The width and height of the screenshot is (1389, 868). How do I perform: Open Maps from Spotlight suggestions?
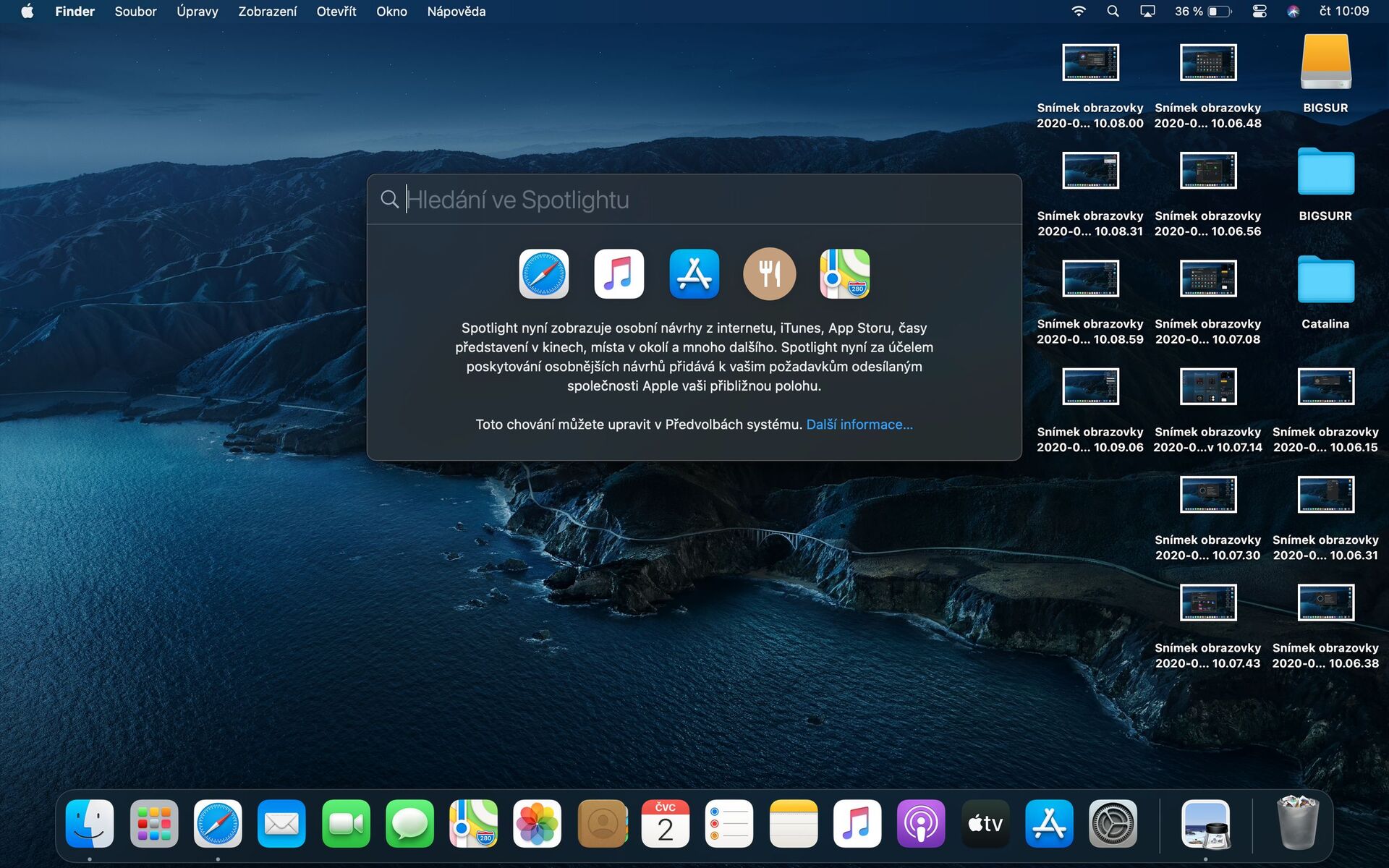tap(844, 273)
